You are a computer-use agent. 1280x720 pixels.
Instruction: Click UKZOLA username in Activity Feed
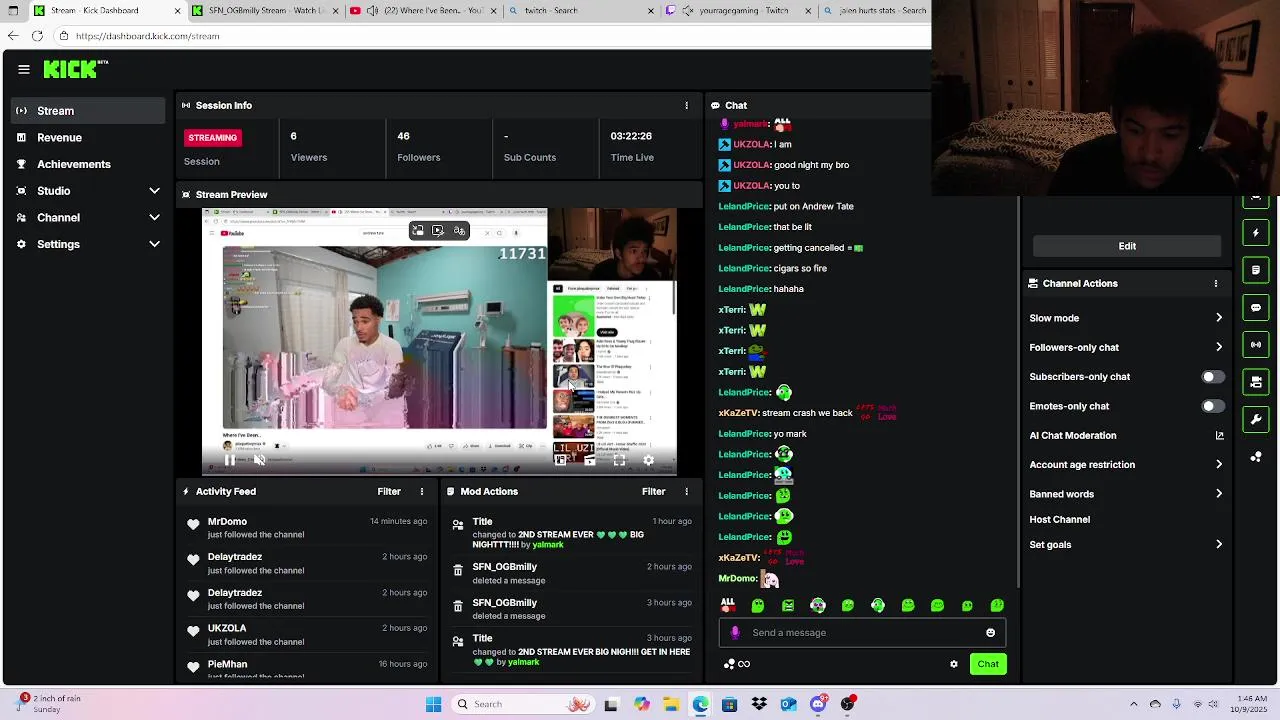pos(226,628)
